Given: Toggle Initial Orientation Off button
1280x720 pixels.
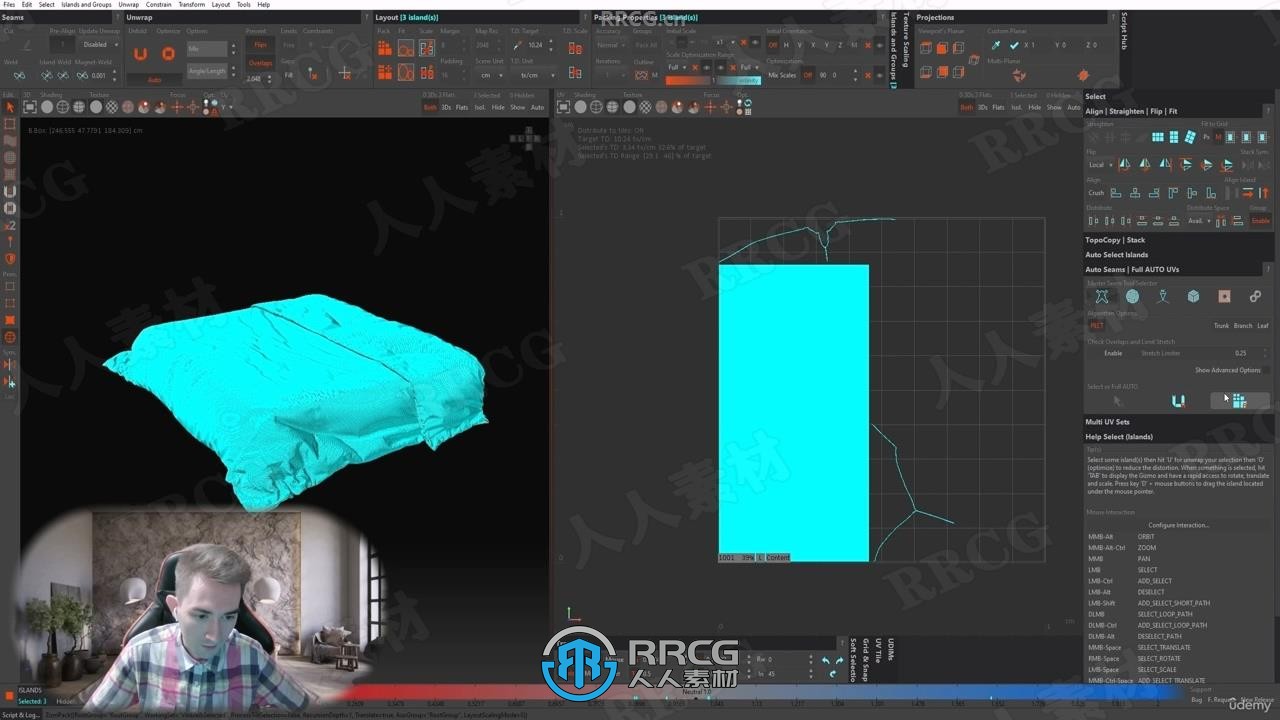Looking at the screenshot, I should [772, 45].
